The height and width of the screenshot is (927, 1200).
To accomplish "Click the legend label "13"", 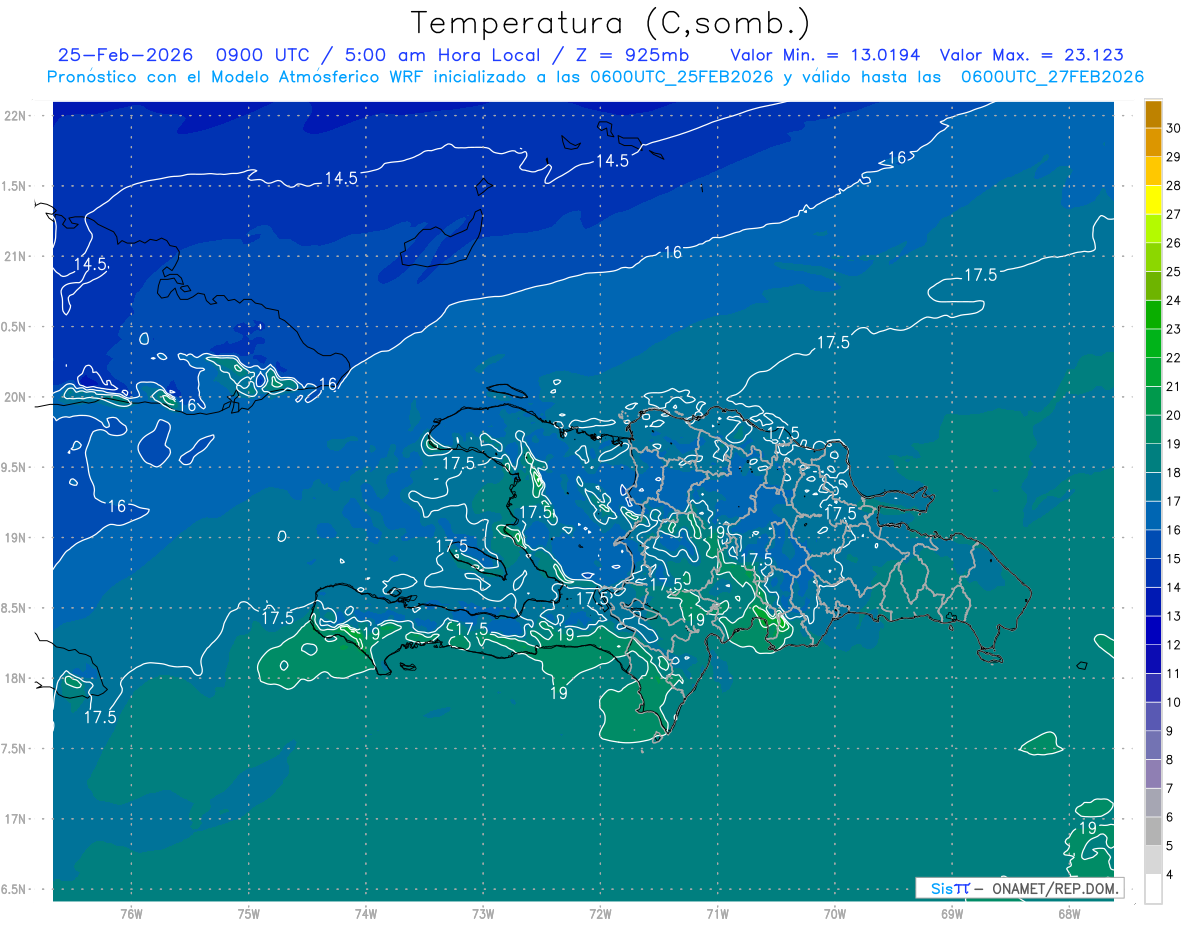I will [x=1173, y=616].
